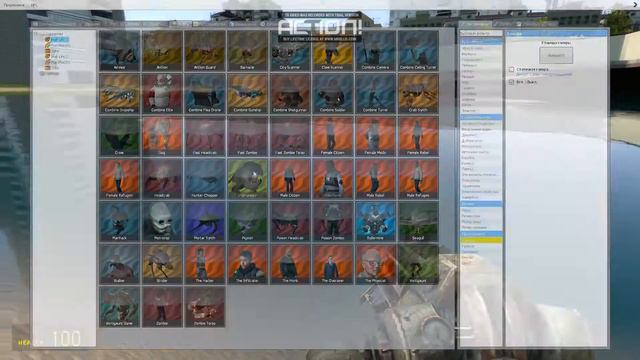Choose the City Scanner NPC icon

click(290, 51)
